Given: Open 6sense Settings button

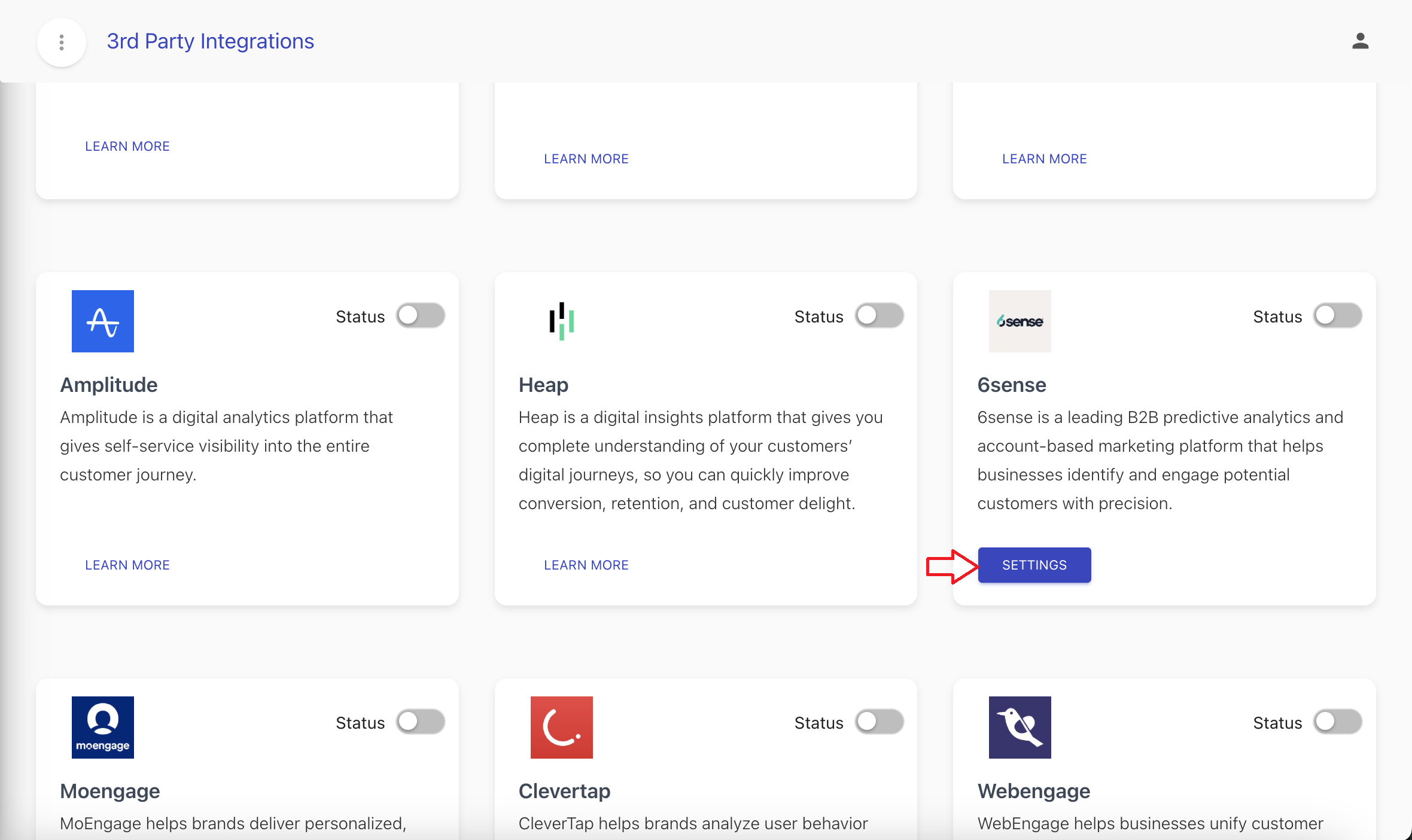Looking at the screenshot, I should point(1034,565).
